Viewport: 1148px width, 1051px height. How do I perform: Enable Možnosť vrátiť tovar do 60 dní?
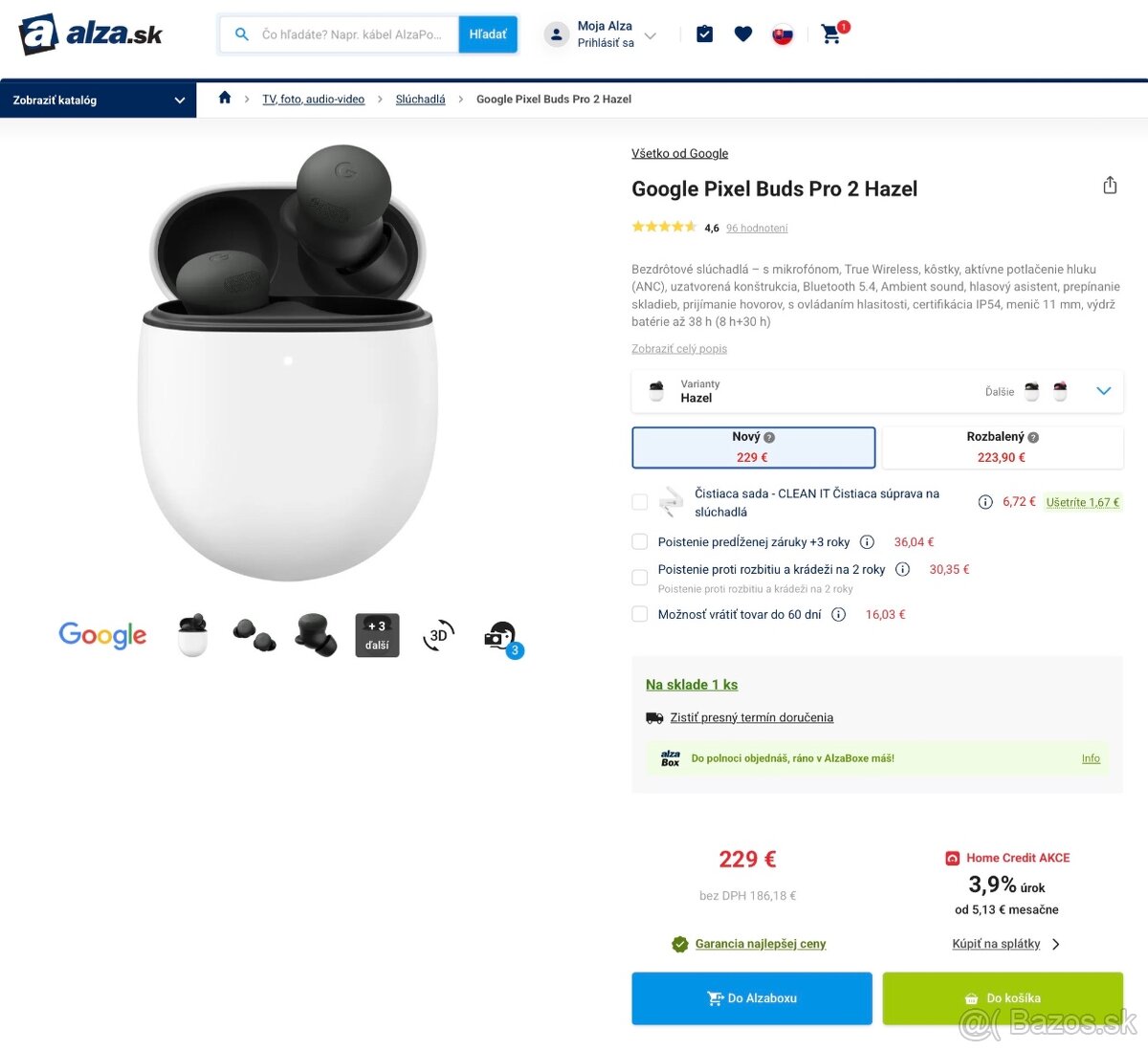(x=639, y=613)
